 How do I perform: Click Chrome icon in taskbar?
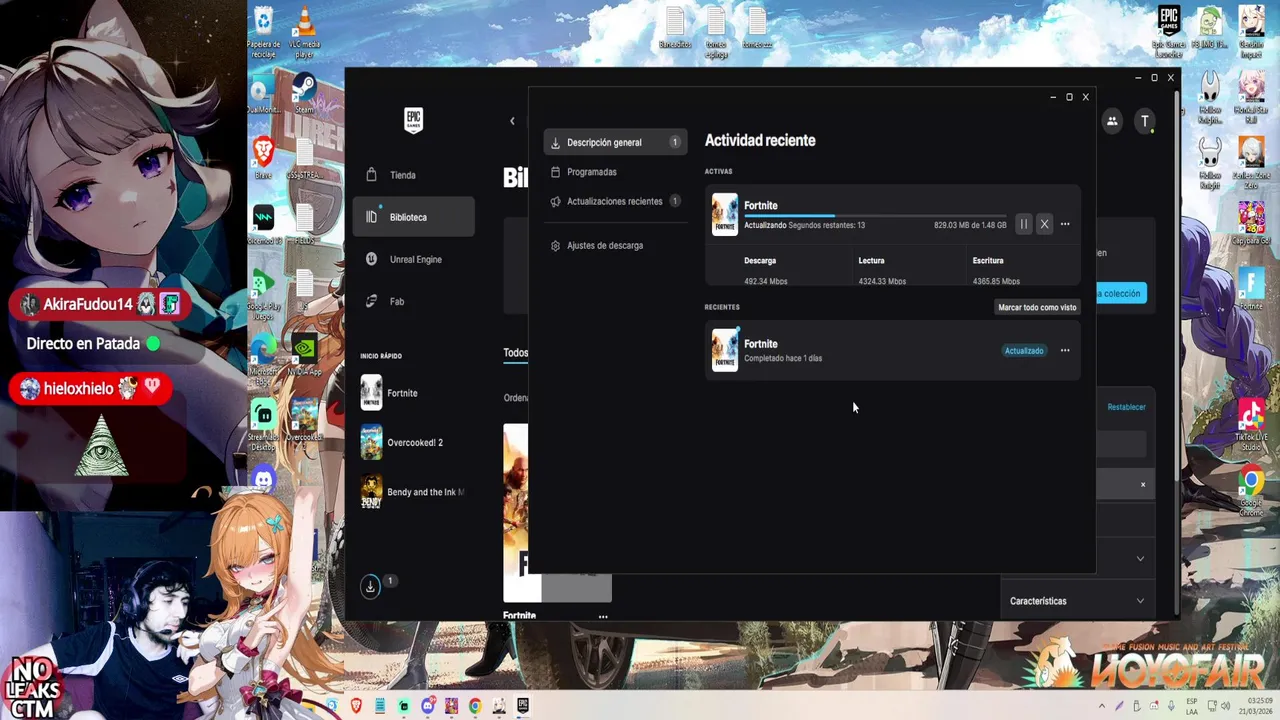(x=475, y=706)
